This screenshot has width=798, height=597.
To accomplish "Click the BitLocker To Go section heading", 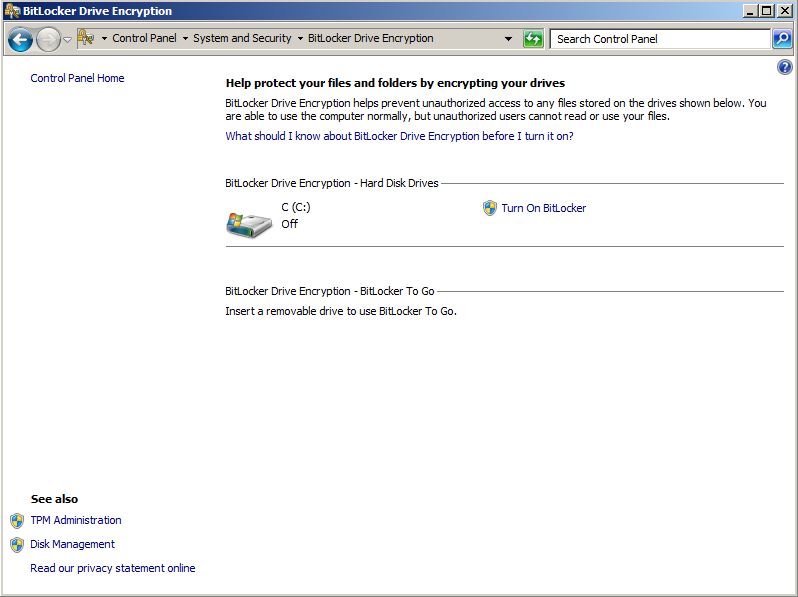I will coord(330,291).
